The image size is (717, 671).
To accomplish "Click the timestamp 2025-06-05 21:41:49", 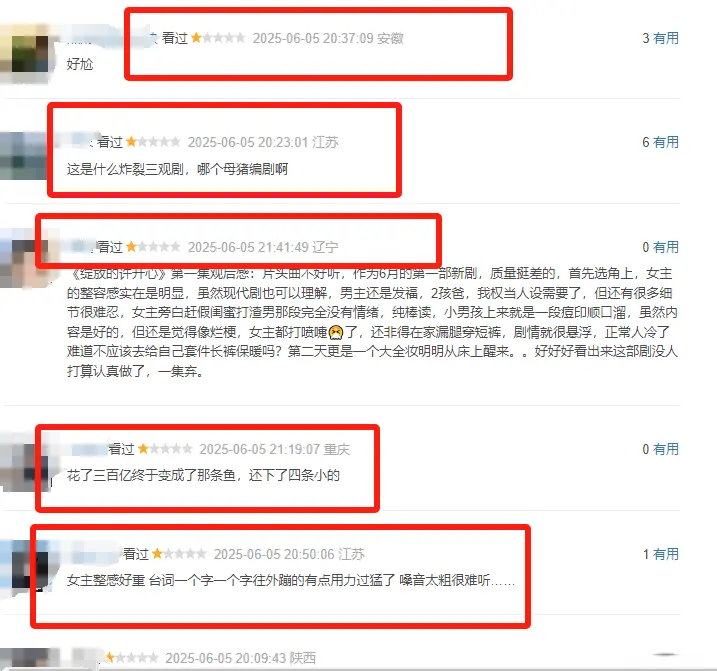I will (248, 247).
